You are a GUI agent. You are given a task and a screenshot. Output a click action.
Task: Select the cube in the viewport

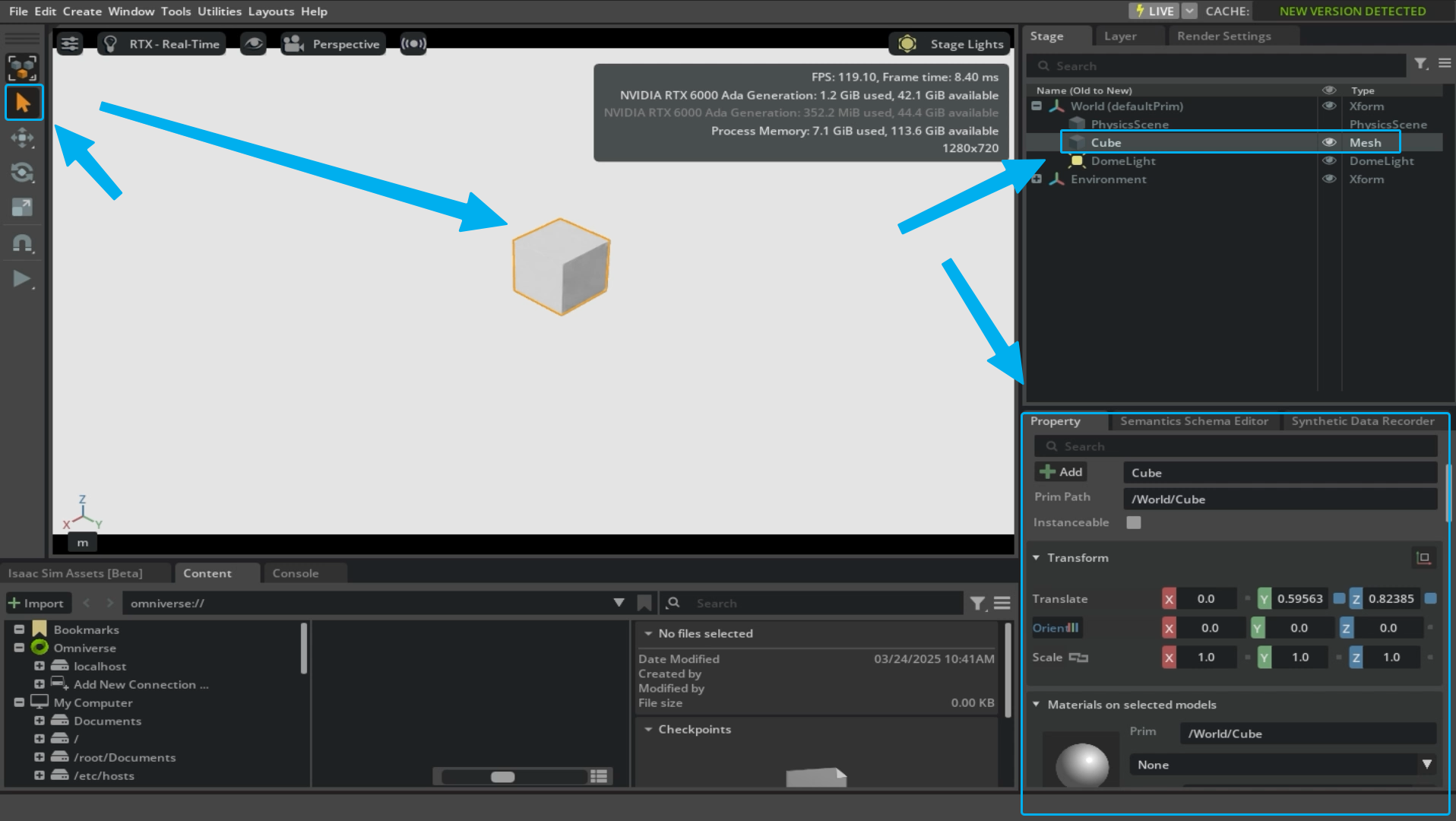[x=562, y=267]
